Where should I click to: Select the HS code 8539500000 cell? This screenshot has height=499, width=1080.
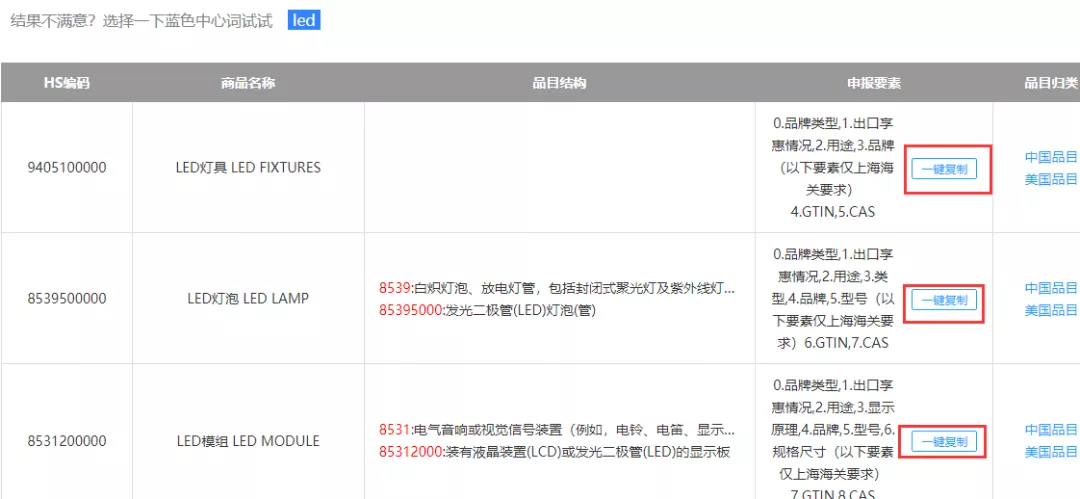67,298
